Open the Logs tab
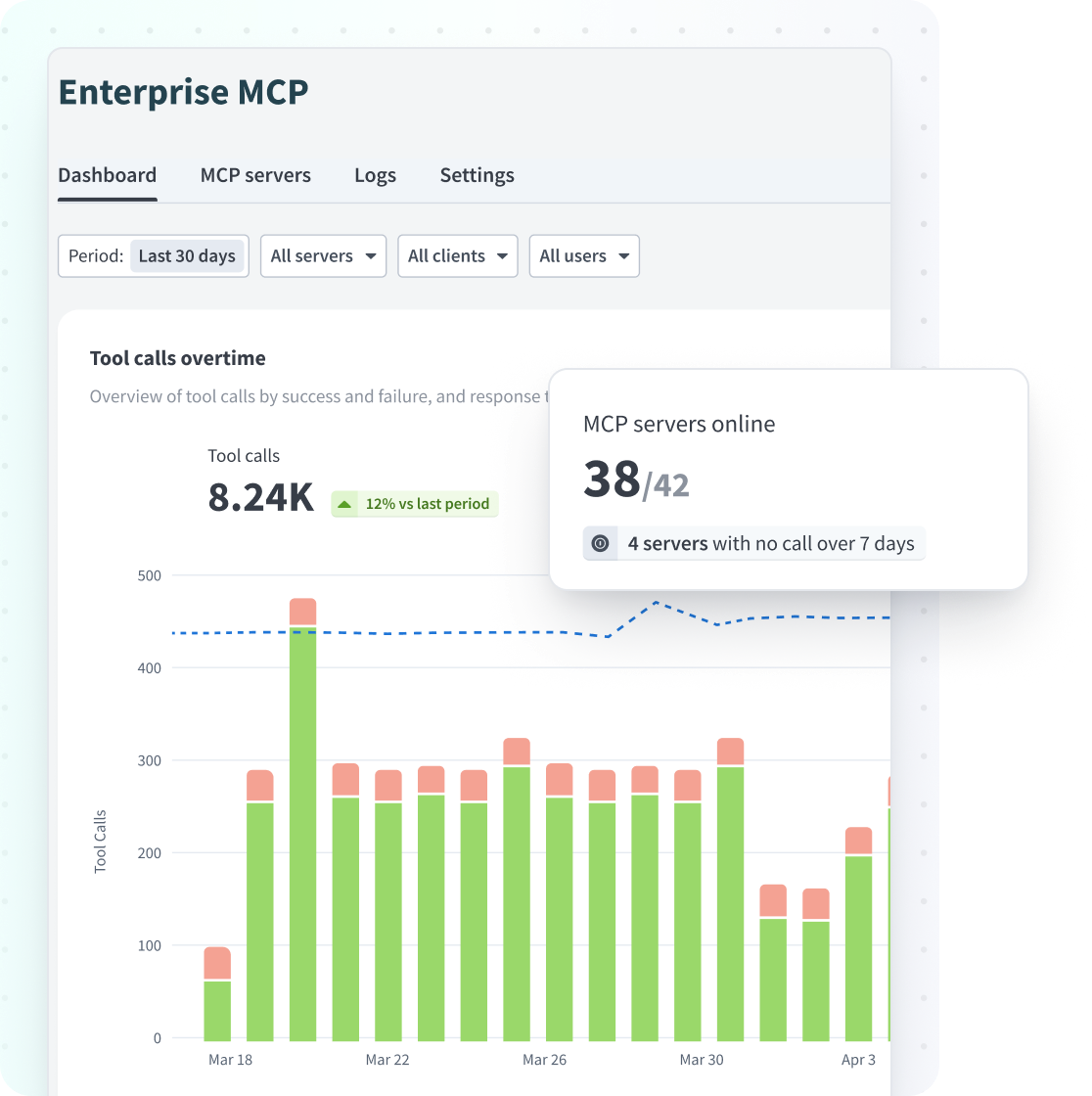The width and height of the screenshot is (1092, 1096). 375,175
